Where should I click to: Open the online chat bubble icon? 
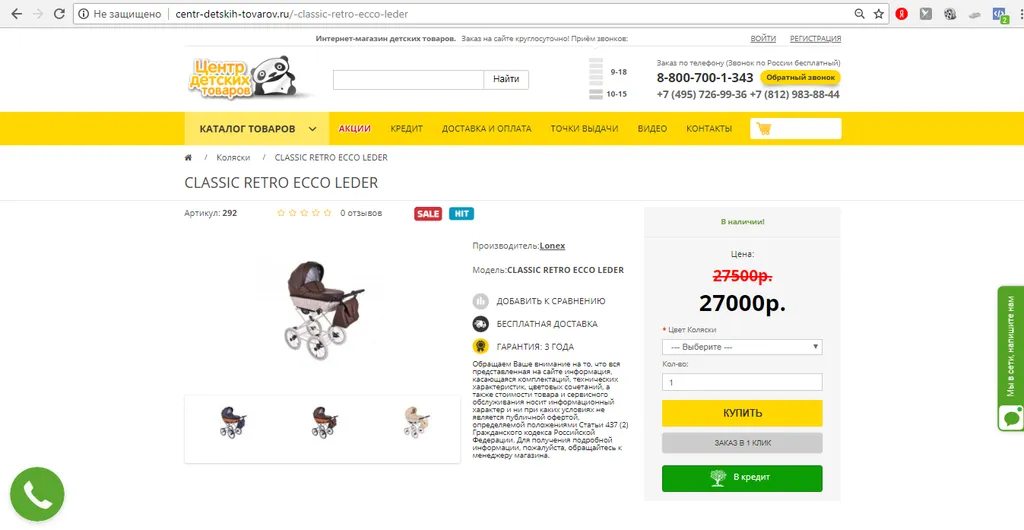1012,417
